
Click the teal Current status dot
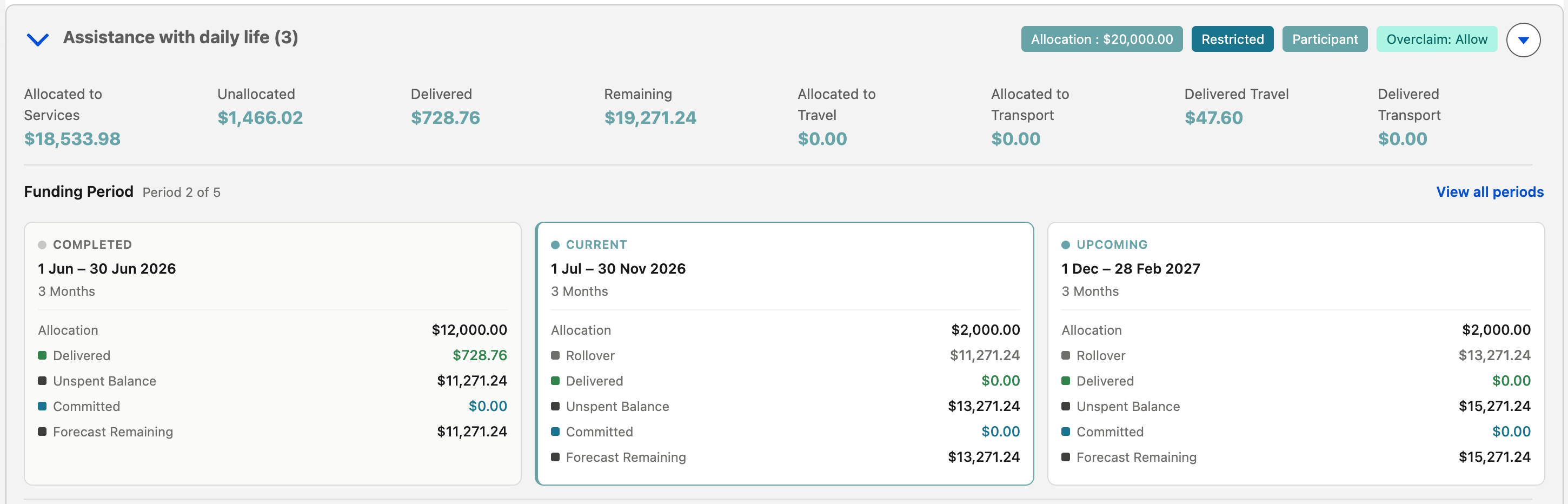point(555,244)
